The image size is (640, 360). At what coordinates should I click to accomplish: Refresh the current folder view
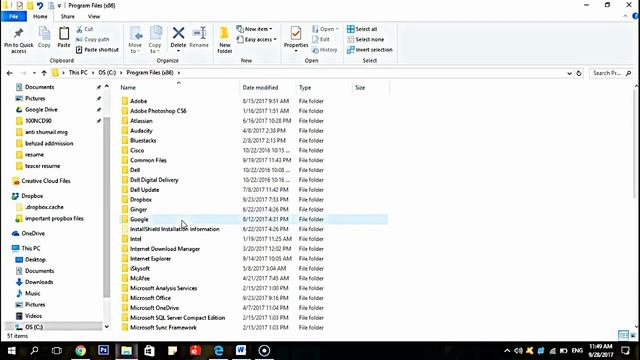point(579,73)
